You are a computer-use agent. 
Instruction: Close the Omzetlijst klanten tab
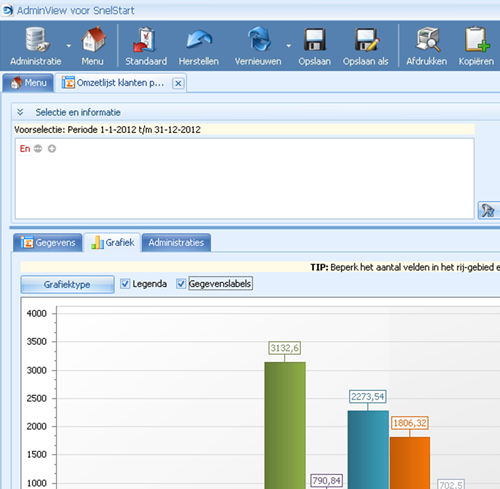click(x=178, y=83)
